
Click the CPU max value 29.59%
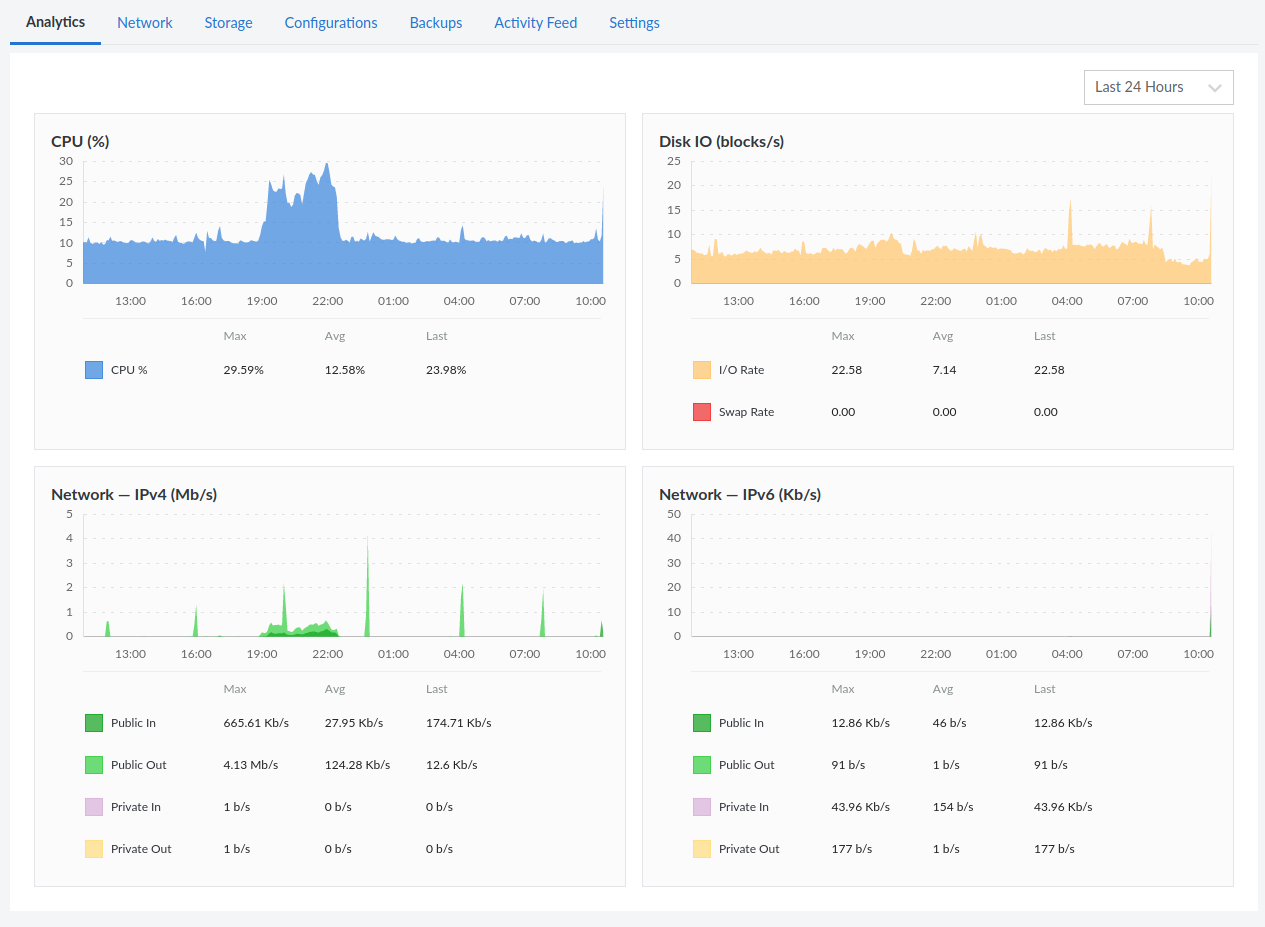(243, 370)
